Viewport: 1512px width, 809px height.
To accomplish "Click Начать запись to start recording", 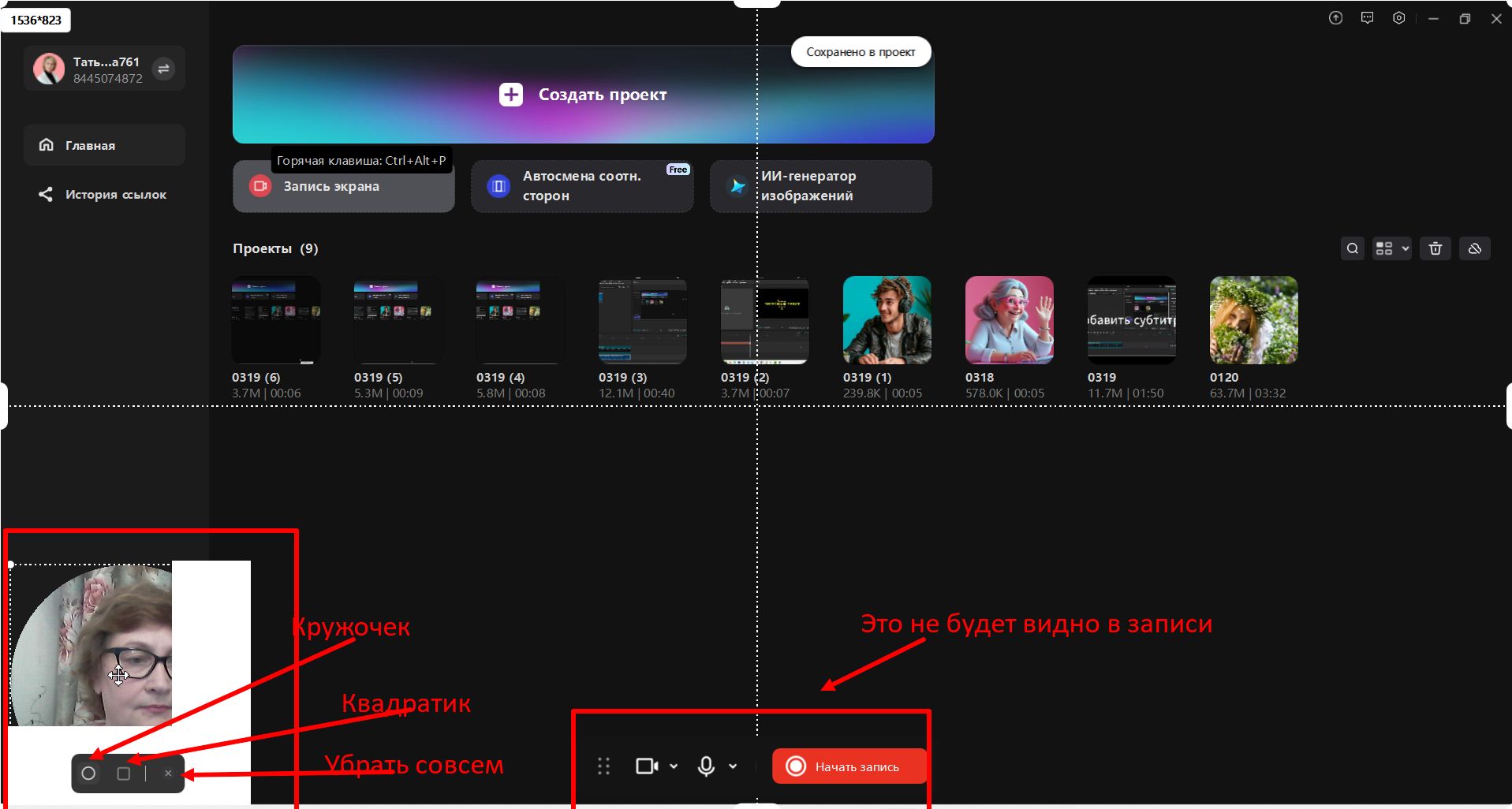I will pyautogui.click(x=849, y=766).
